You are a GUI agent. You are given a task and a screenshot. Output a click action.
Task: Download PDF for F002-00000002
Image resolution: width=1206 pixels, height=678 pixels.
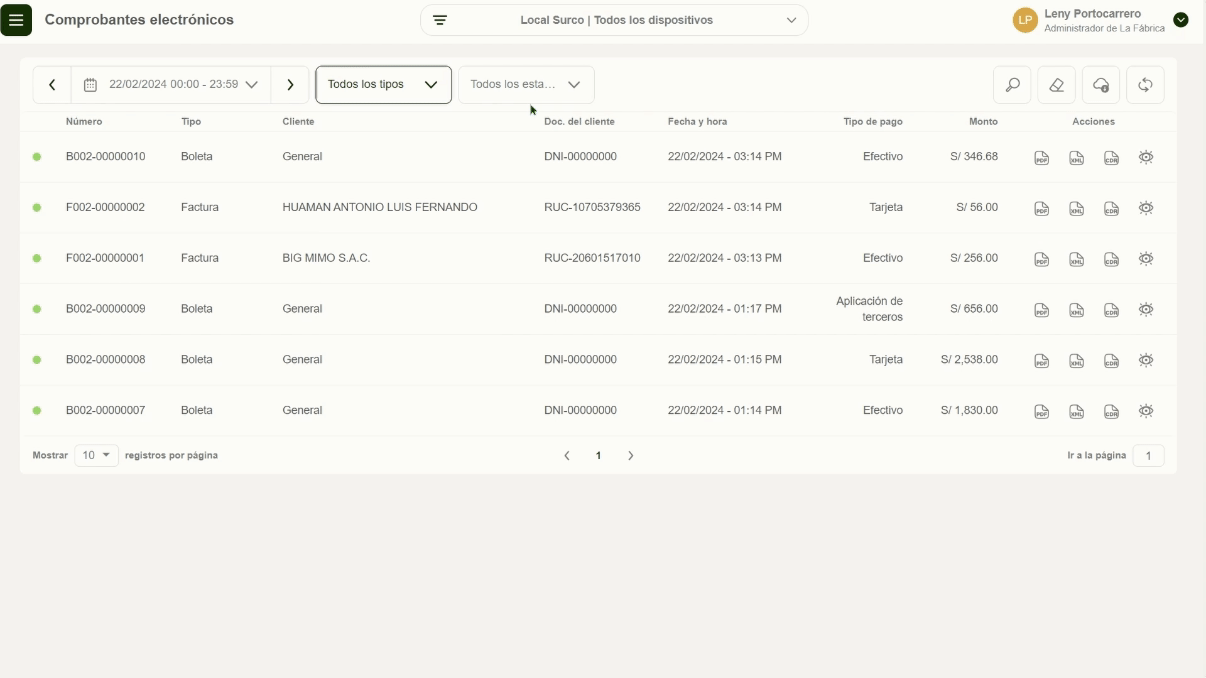coord(1042,209)
